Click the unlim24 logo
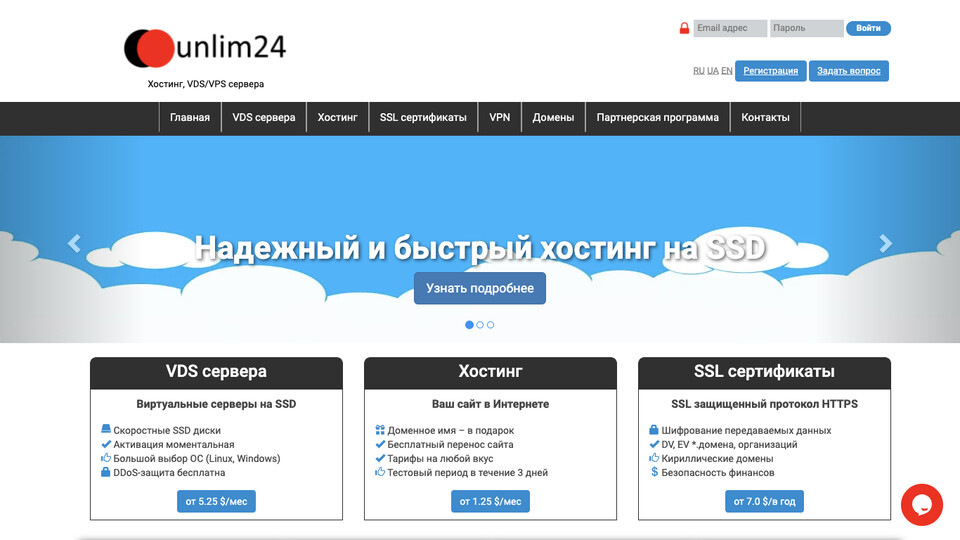Screen dimensions: 960x540 (x=205, y=48)
